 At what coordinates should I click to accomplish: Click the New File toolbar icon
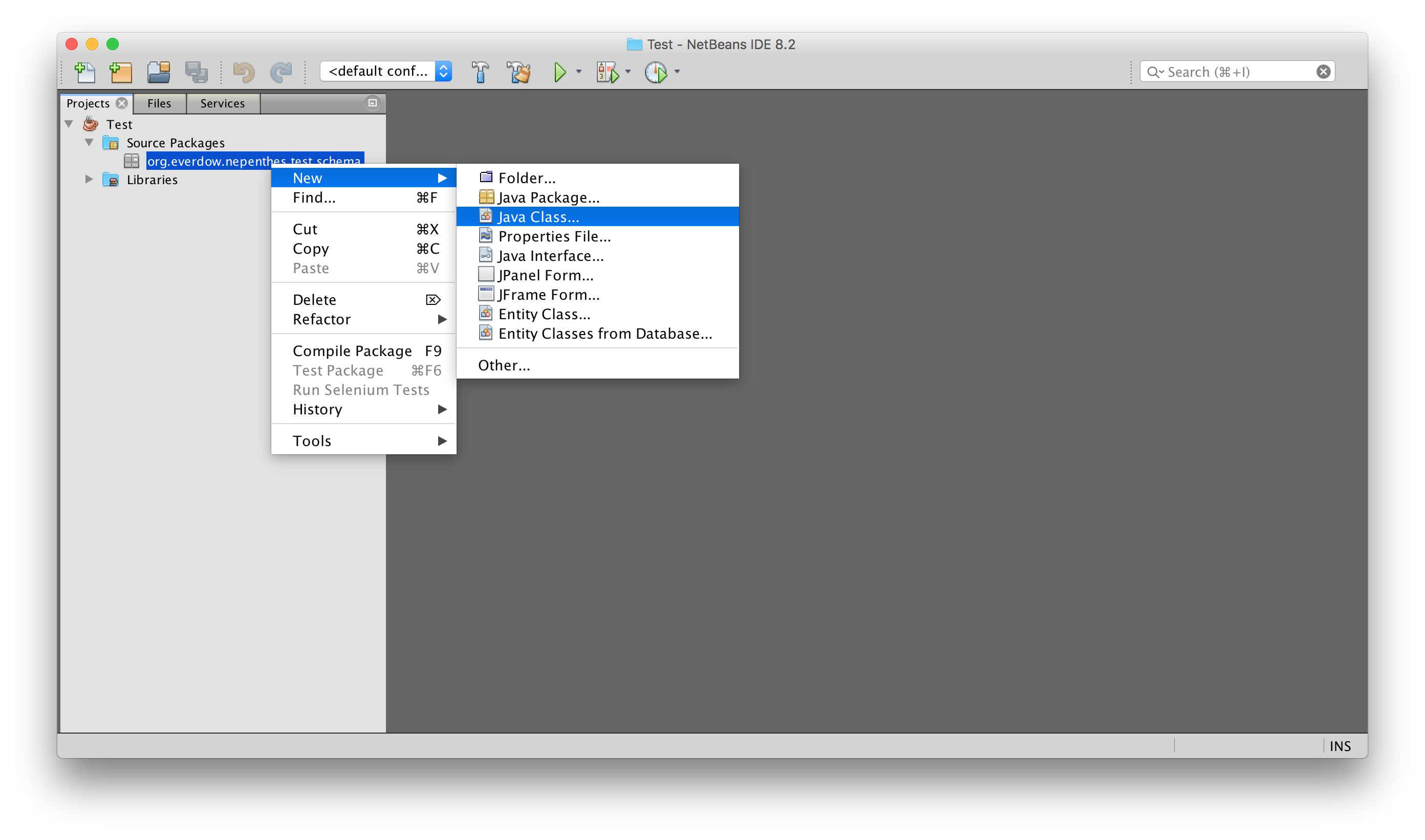85,72
